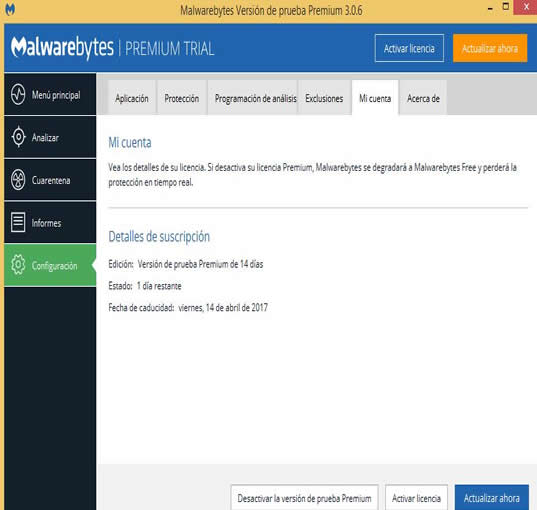
Task: Minimize the Malwarebytes window
Action: click(x=490, y=9)
